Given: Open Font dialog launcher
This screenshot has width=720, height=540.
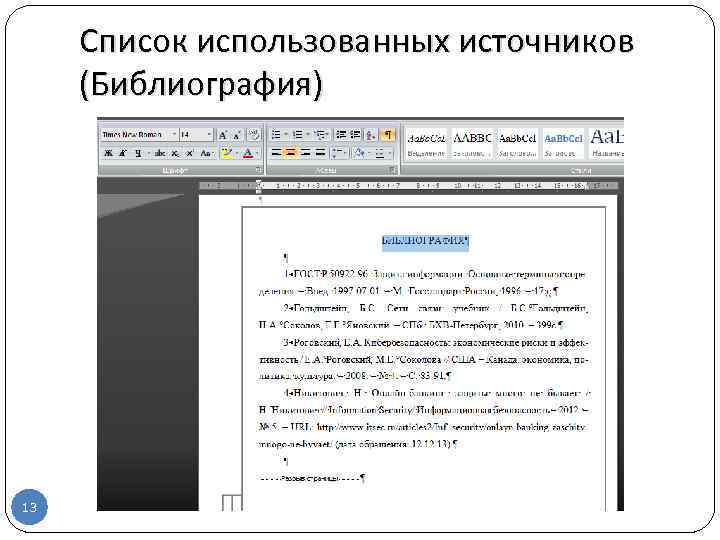Looking at the screenshot, I should 259,170.
